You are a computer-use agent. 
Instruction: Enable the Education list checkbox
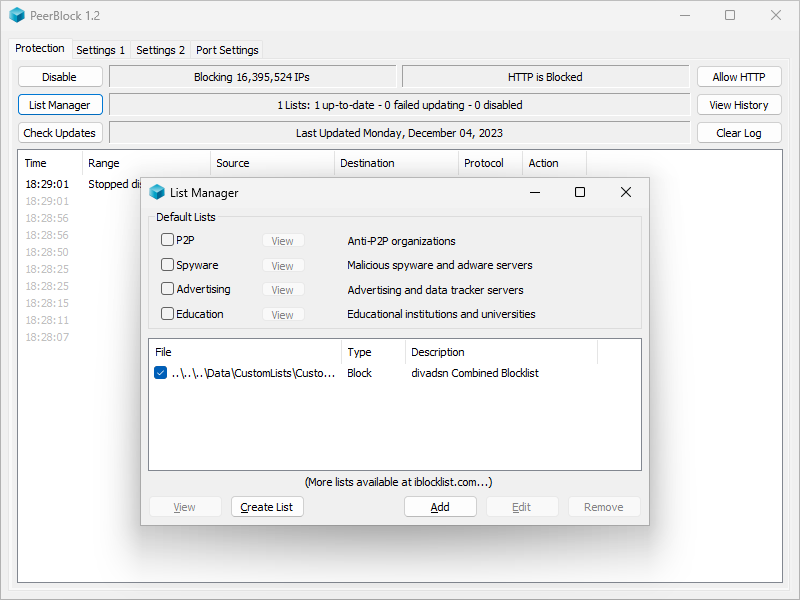click(167, 314)
